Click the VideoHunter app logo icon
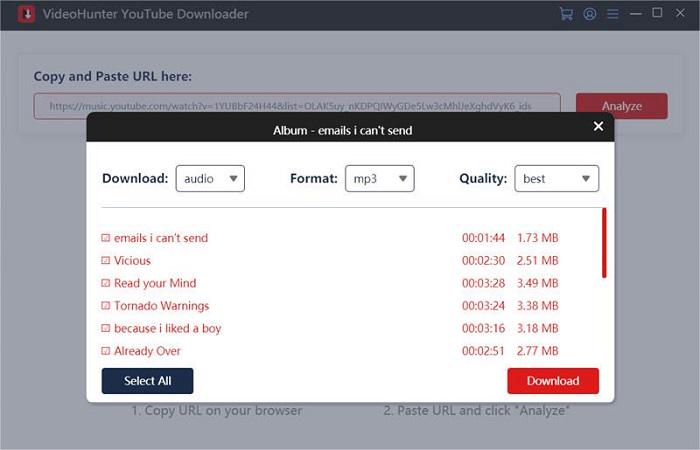The width and height of the screenshot is (700, 450). 26,14
